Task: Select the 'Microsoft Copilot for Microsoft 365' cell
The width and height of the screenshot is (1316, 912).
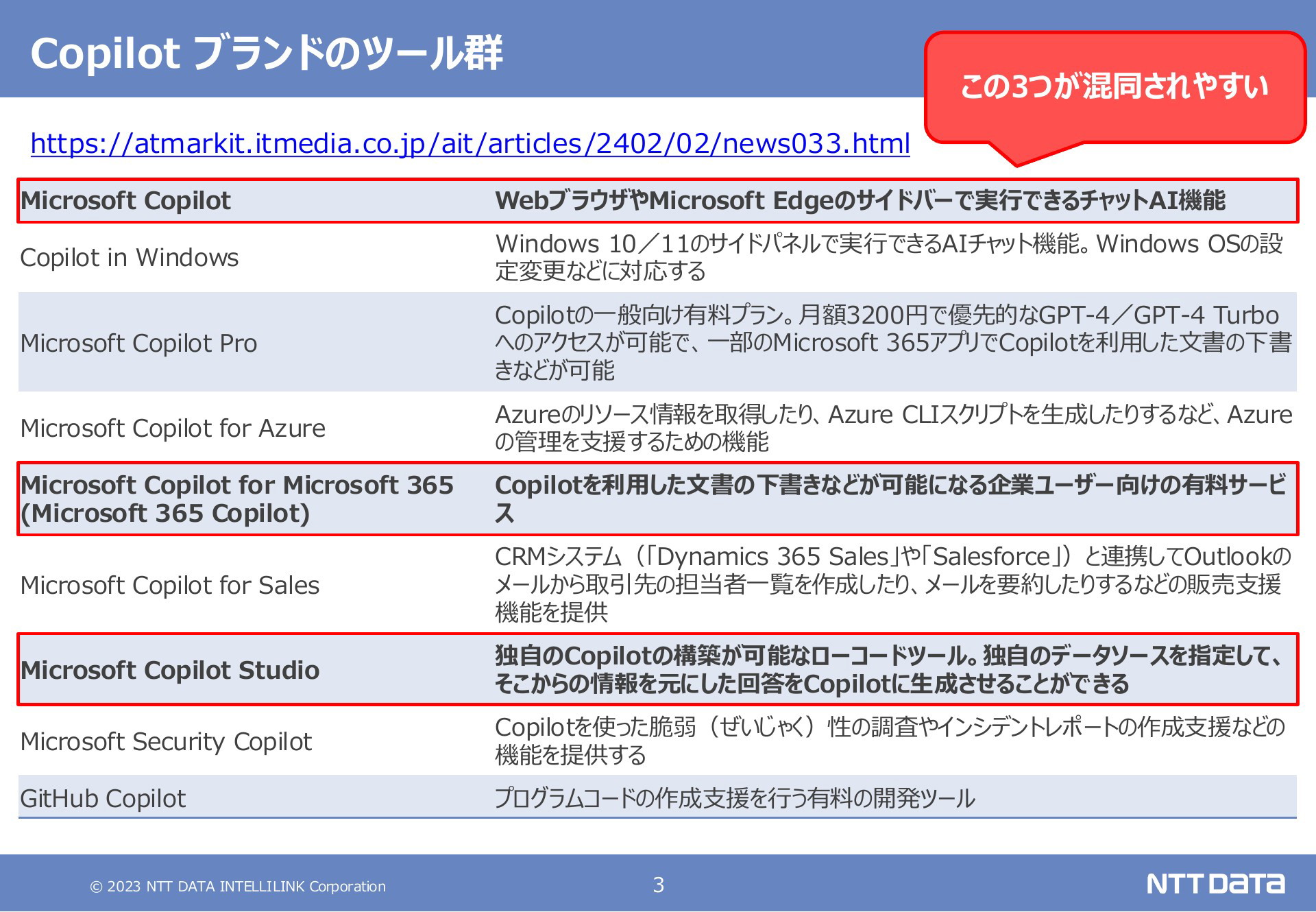Action: click(x=237, y=499)
